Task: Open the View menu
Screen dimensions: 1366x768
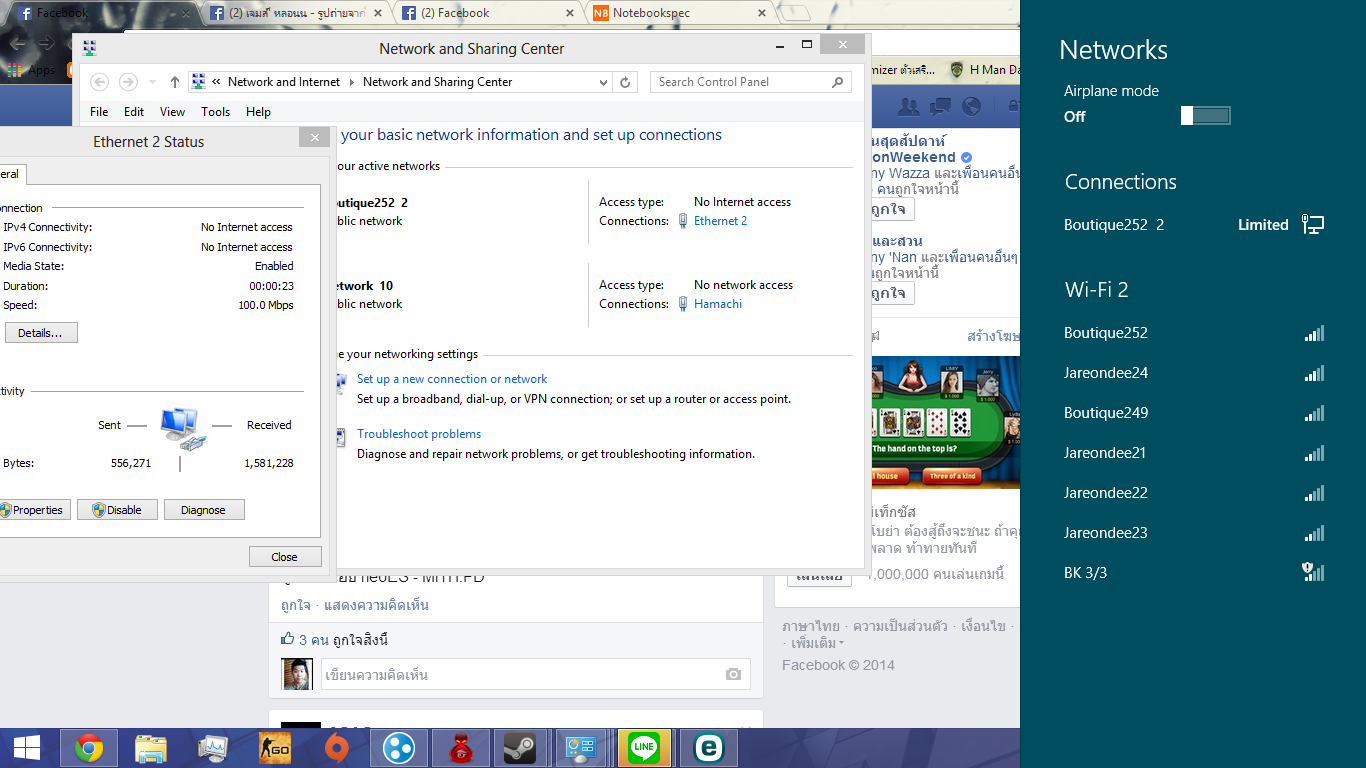Action: click(x=172, y=112)
